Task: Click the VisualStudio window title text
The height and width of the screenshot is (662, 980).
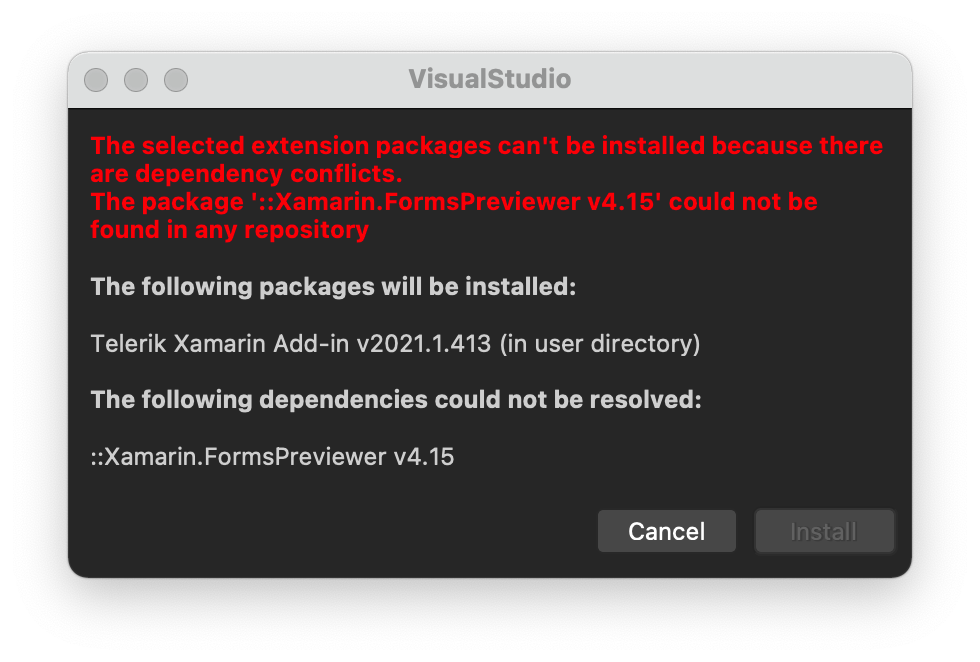Action: 489,80
